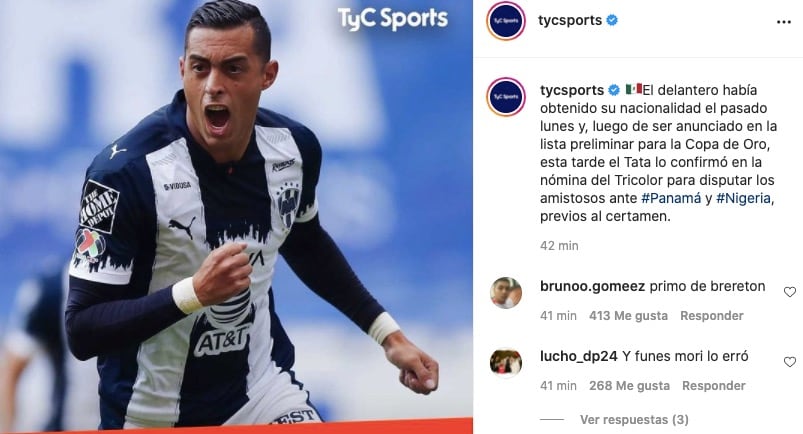Click the TyC Sports logo on the photo
This screenshot has height=434, width=803.
(393, 19)
